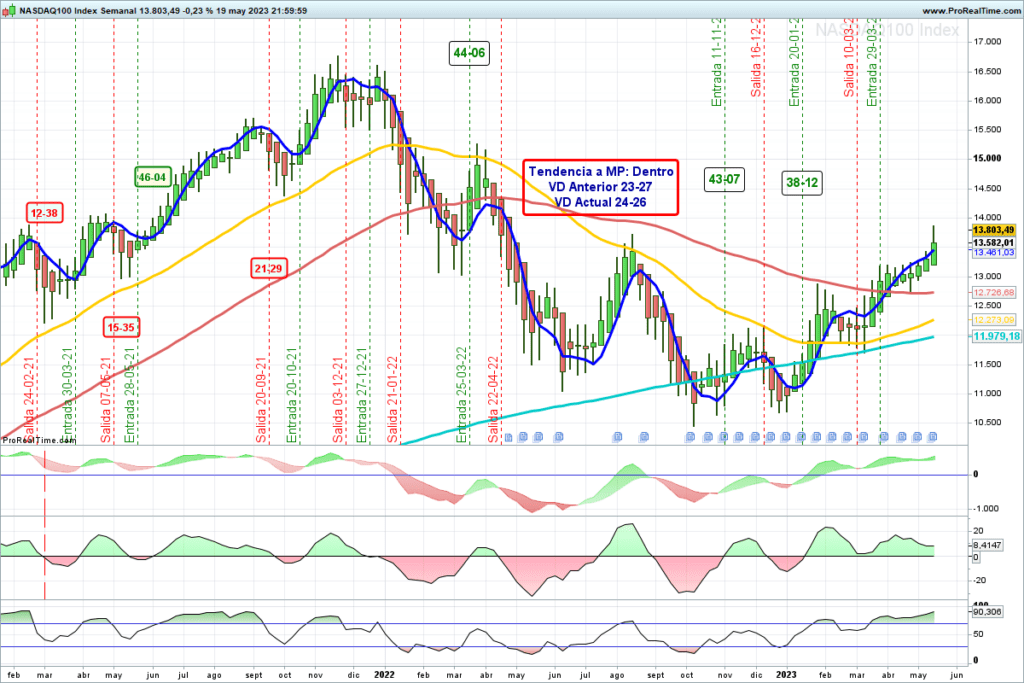Click the "Salida 03-12-21" vertical marker label
This screenshot has width=1024, height=683.
[x=338, y=399]
